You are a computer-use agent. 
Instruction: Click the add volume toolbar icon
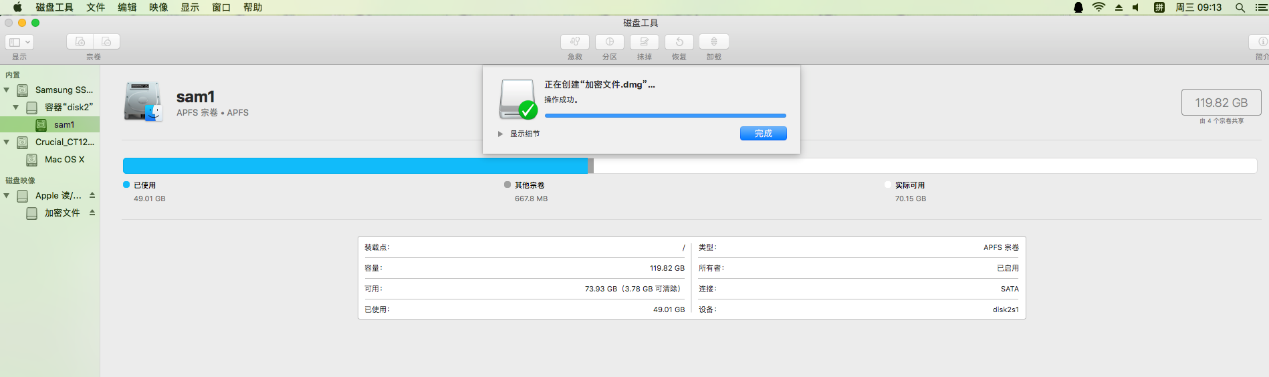click(x=80, y=42)
